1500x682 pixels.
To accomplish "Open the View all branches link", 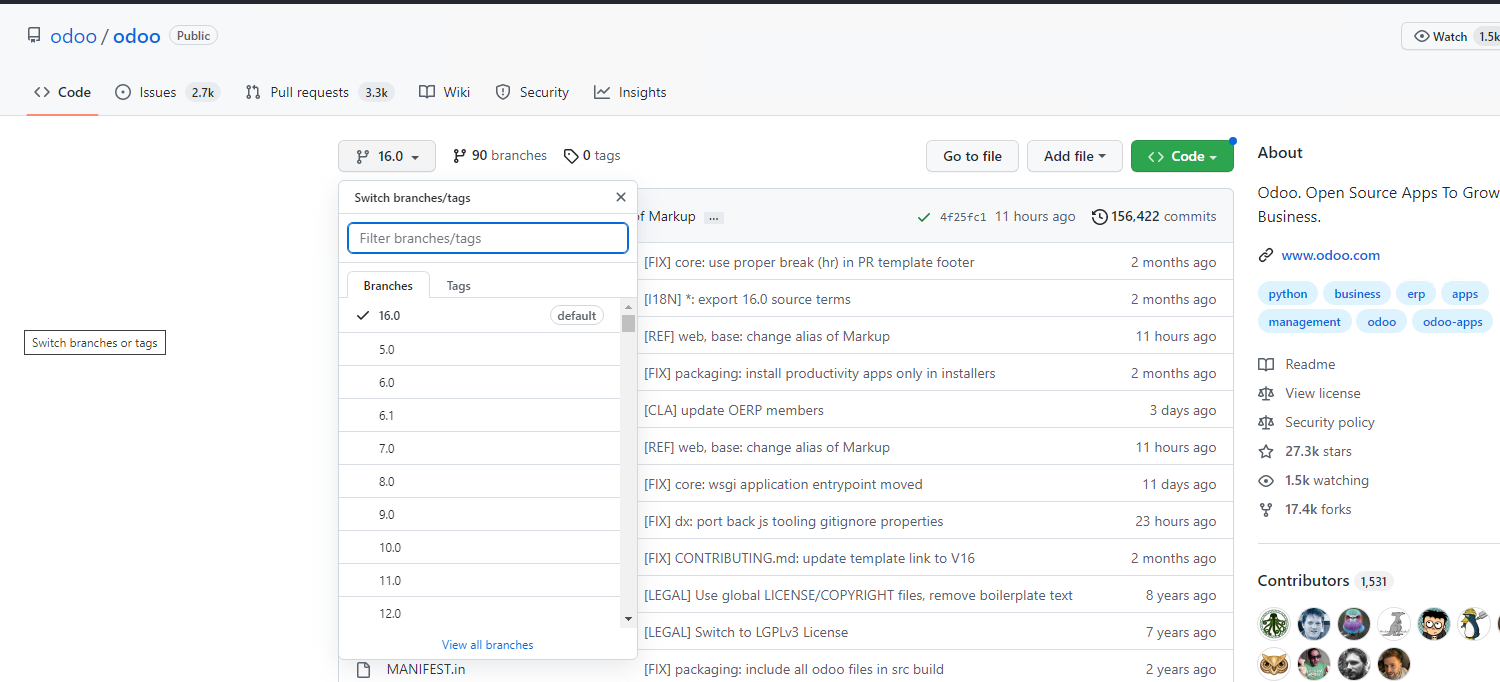I will (x=487, y=645).
